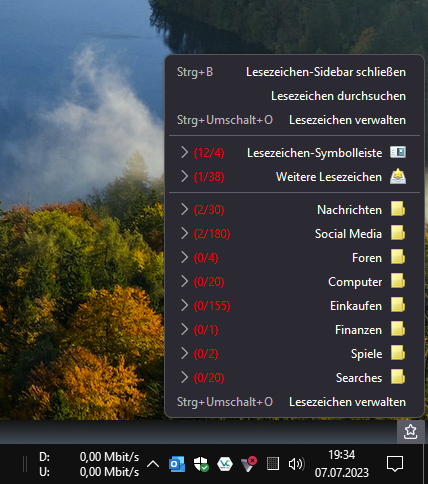This screenshot has width=428, height=484.
Task: Expand Weitere Lesezeichen submenu chevron
Action: pos(184,176)
